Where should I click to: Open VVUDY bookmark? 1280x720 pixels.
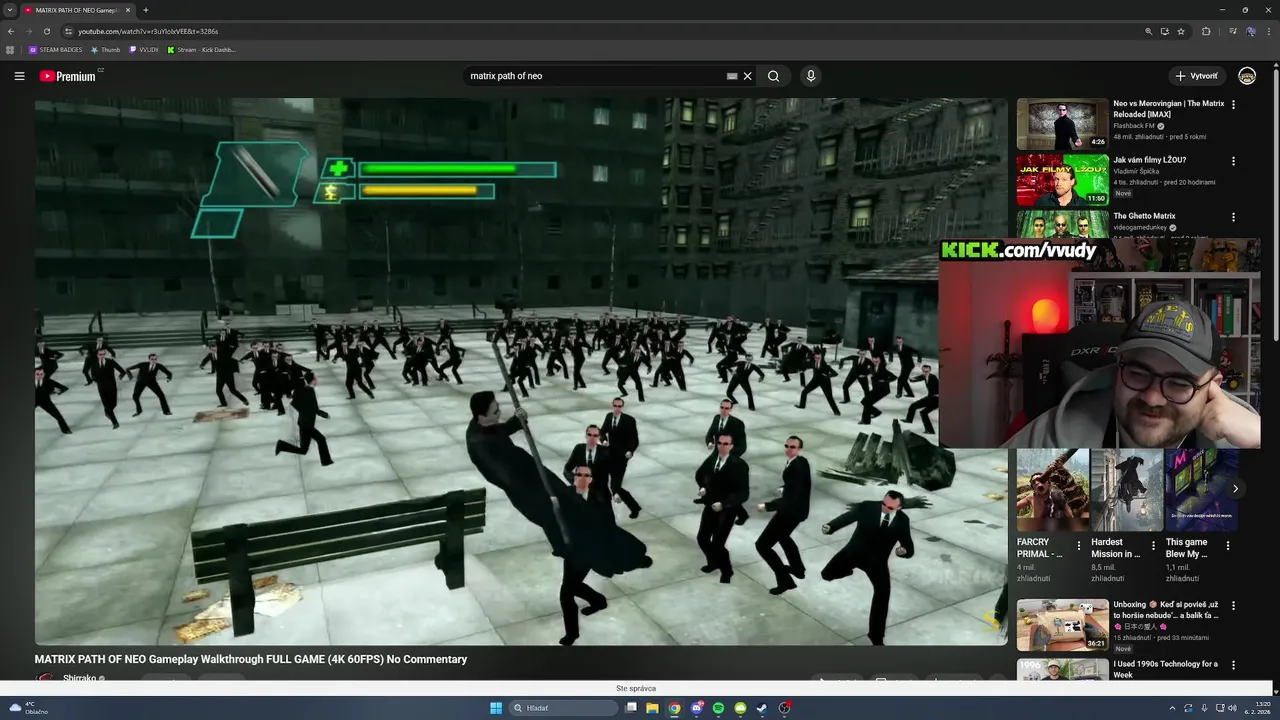tap(143, 49)
